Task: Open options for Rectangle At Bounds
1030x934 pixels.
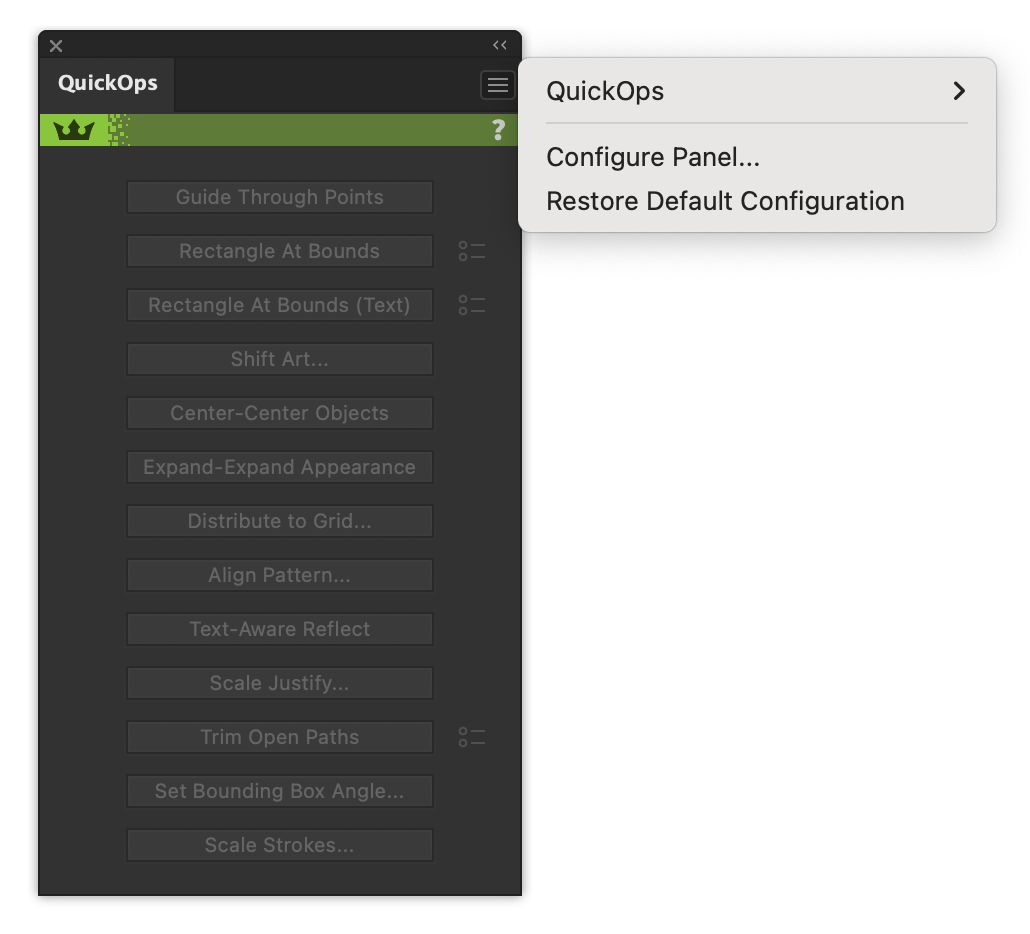Action: pos(470,251)
